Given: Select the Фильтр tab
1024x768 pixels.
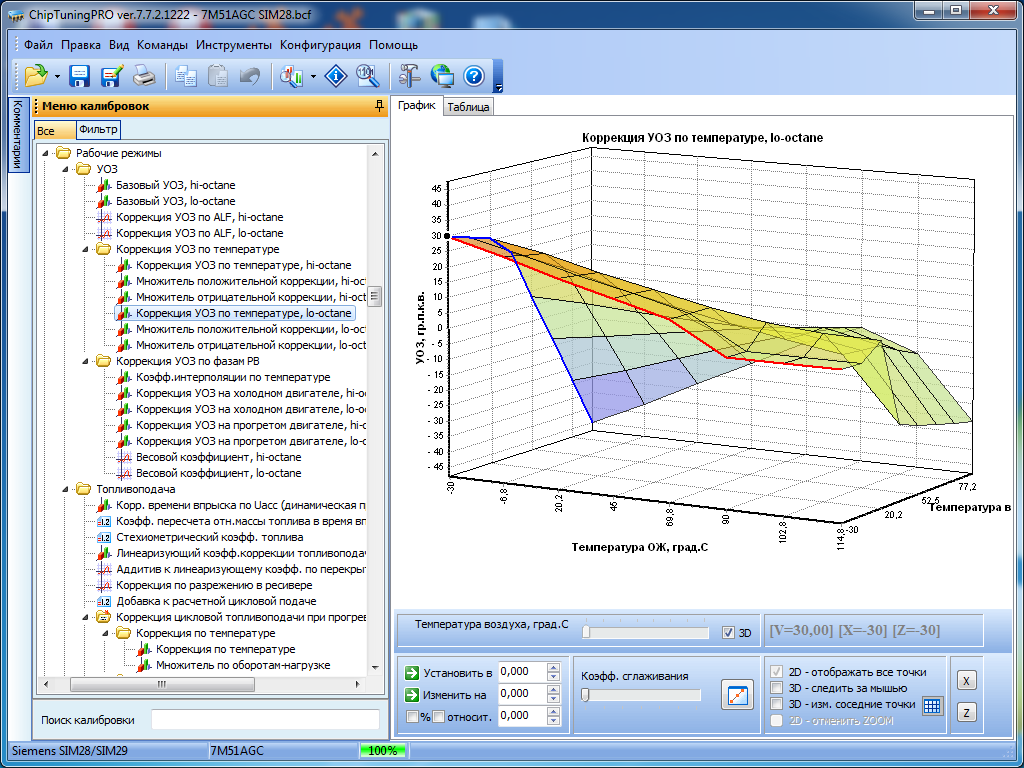Looking at the screenshot, I should pyautogui.click(x=98, y=129).
